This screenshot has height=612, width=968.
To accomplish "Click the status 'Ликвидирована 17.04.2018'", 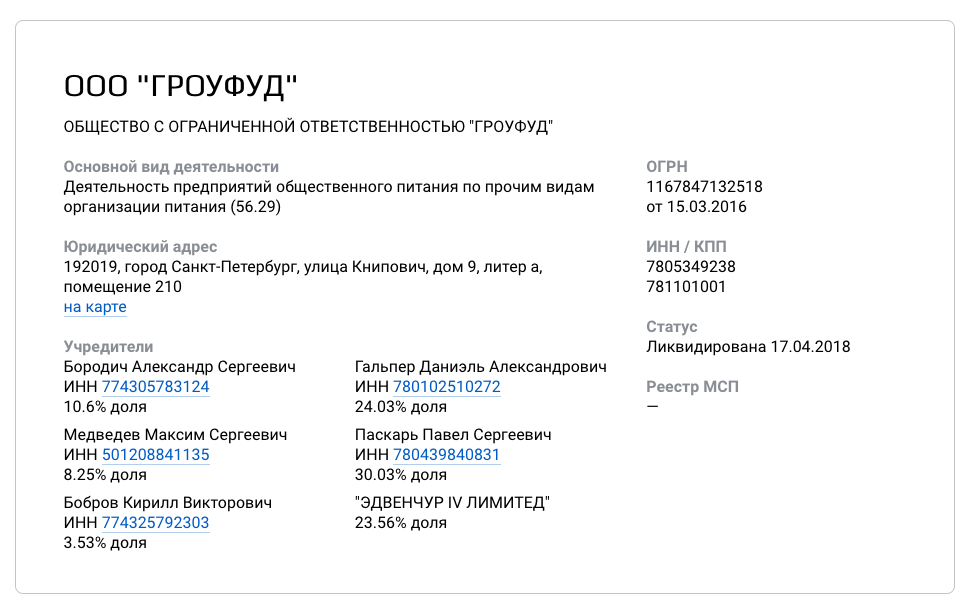I will tap(748, 346).
